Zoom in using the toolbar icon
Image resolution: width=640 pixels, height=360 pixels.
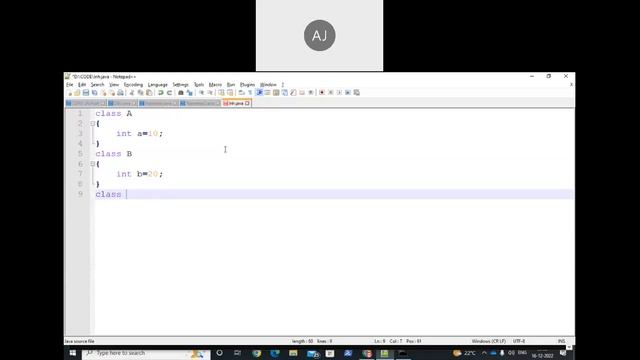pos(201,93)
